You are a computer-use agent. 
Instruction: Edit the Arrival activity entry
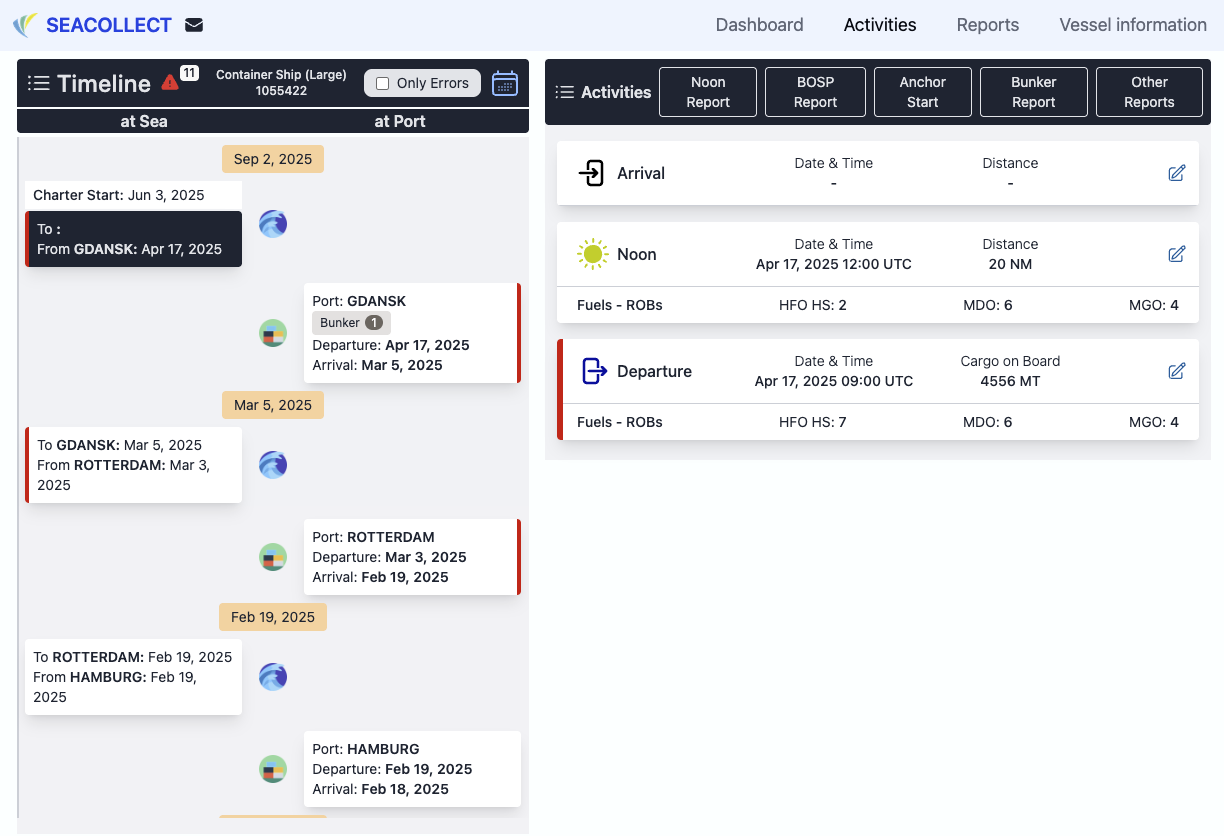[x=1176, y=173]
